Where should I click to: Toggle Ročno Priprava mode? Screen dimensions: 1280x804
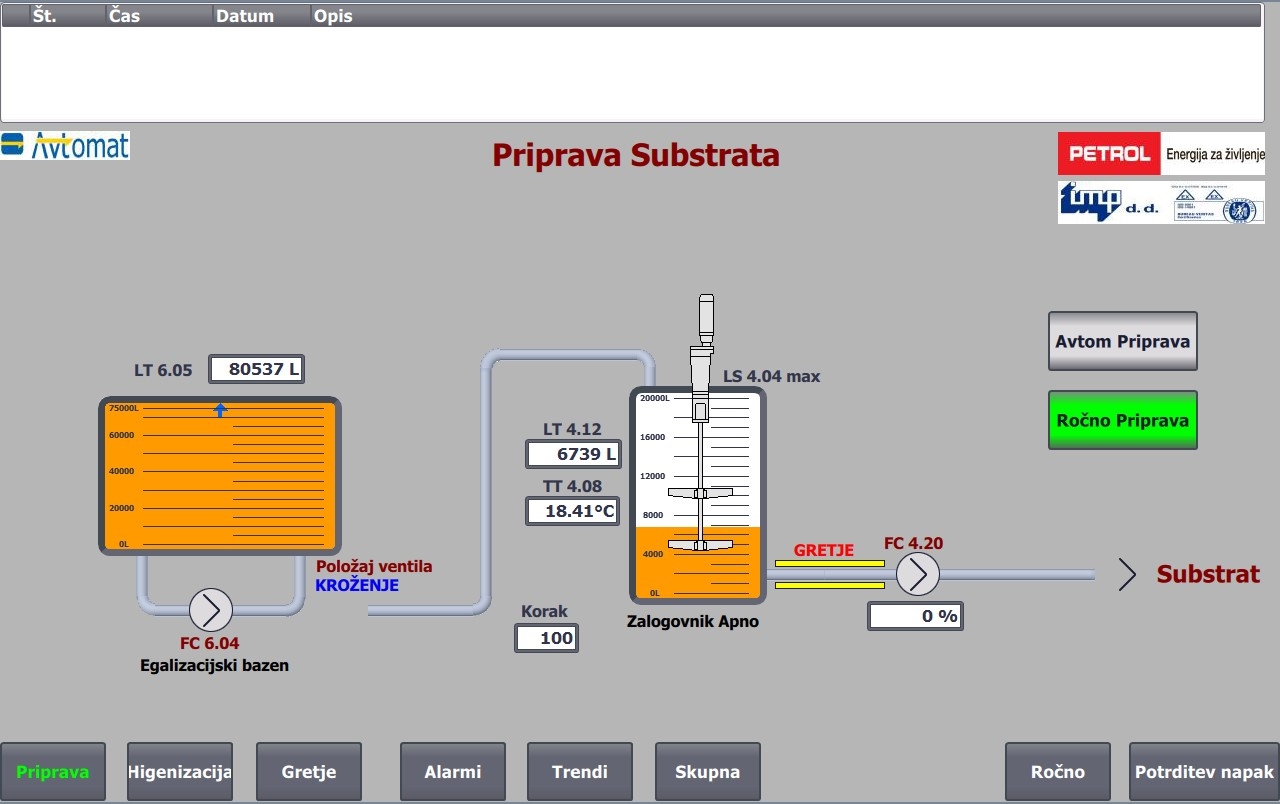pyautogui.click(x=1122, y=420)
